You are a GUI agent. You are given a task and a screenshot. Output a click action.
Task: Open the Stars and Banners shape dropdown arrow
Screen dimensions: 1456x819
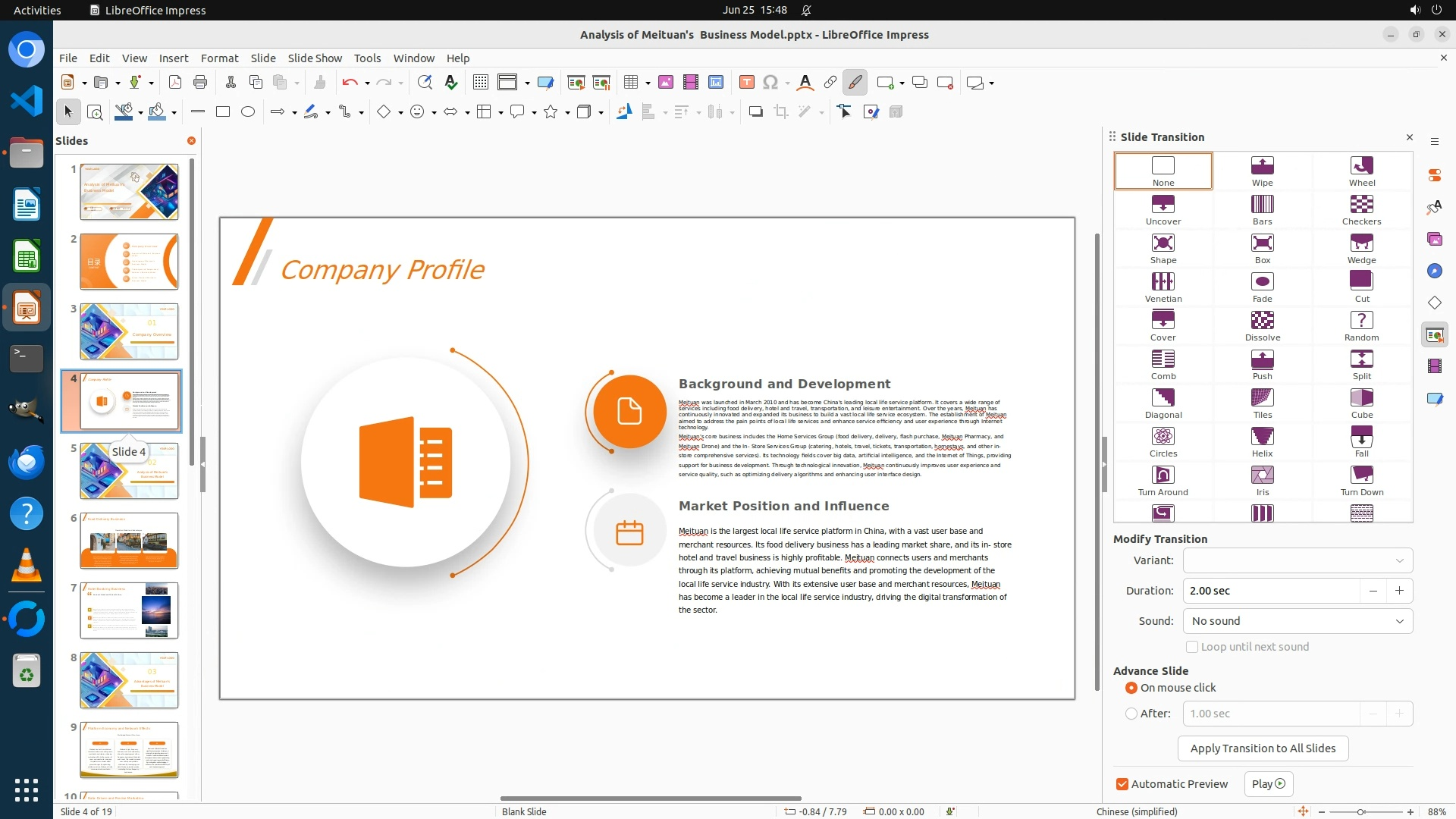(567, 113)
